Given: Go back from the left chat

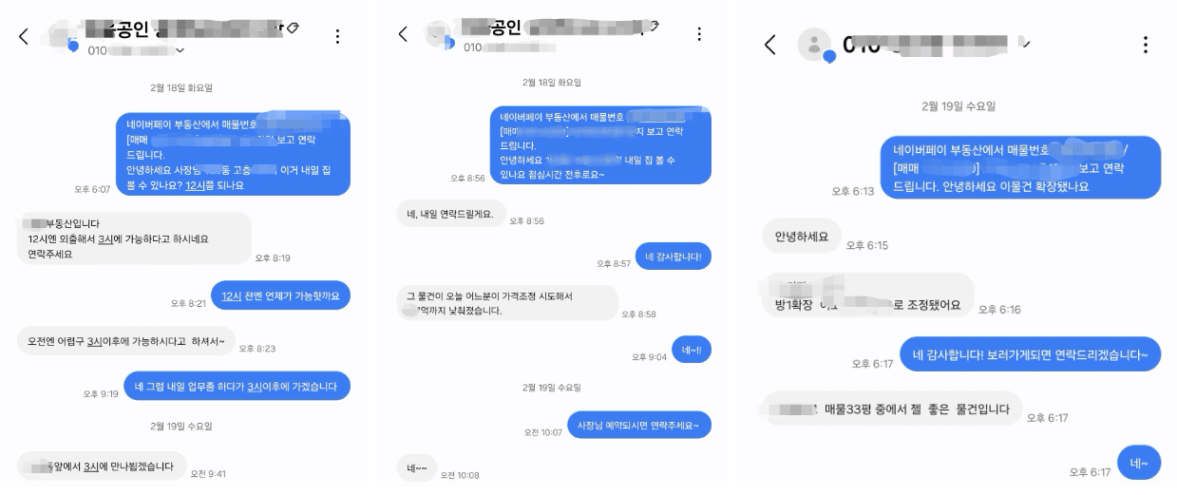Looking at the screenshot, I should 24,36.
